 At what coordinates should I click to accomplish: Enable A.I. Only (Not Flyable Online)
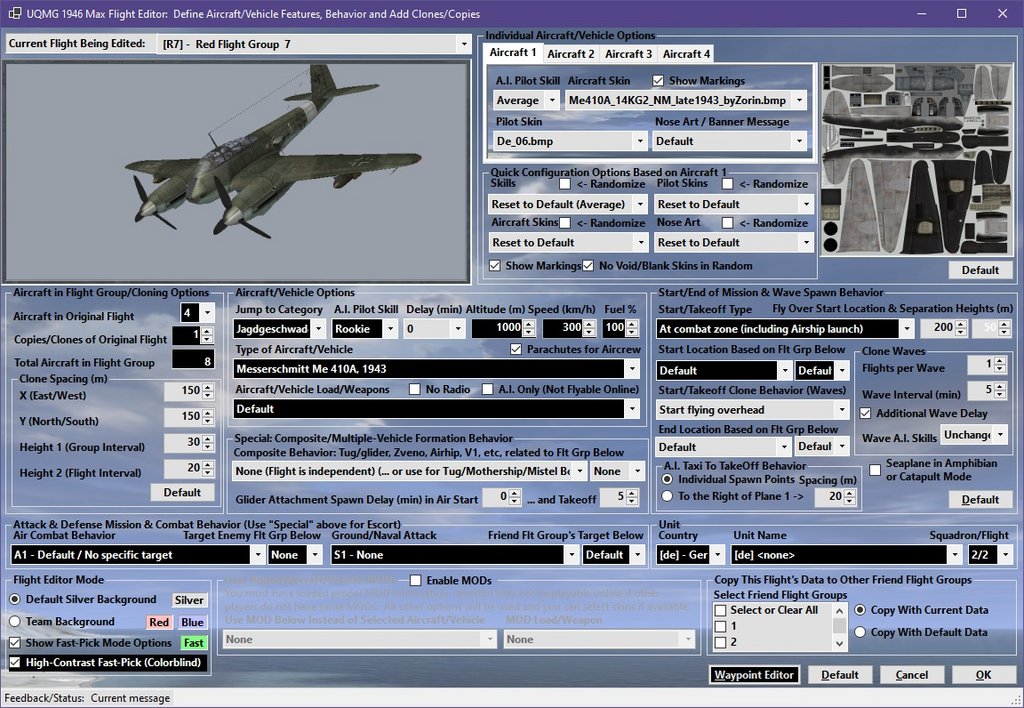pos(487,389)
